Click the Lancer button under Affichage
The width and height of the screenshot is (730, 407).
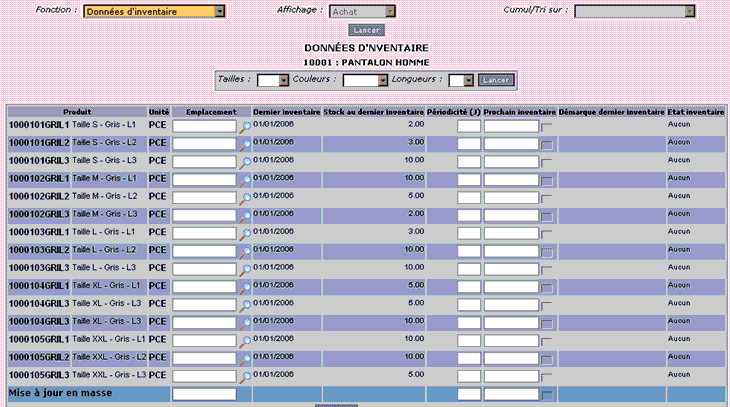point(366,30)
